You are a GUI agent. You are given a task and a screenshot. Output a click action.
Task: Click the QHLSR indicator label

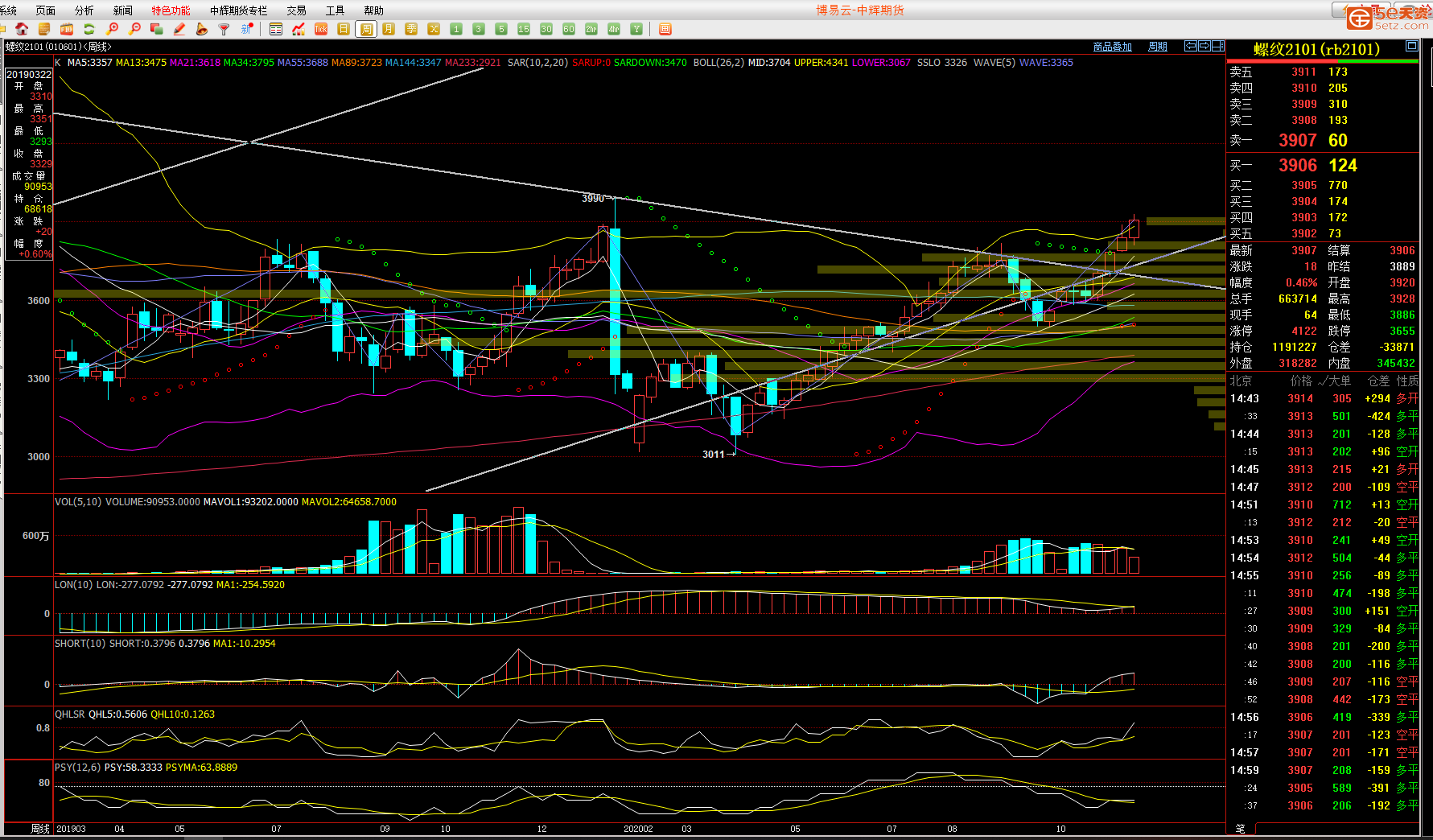pyautogui.click(x=69, y=714)
